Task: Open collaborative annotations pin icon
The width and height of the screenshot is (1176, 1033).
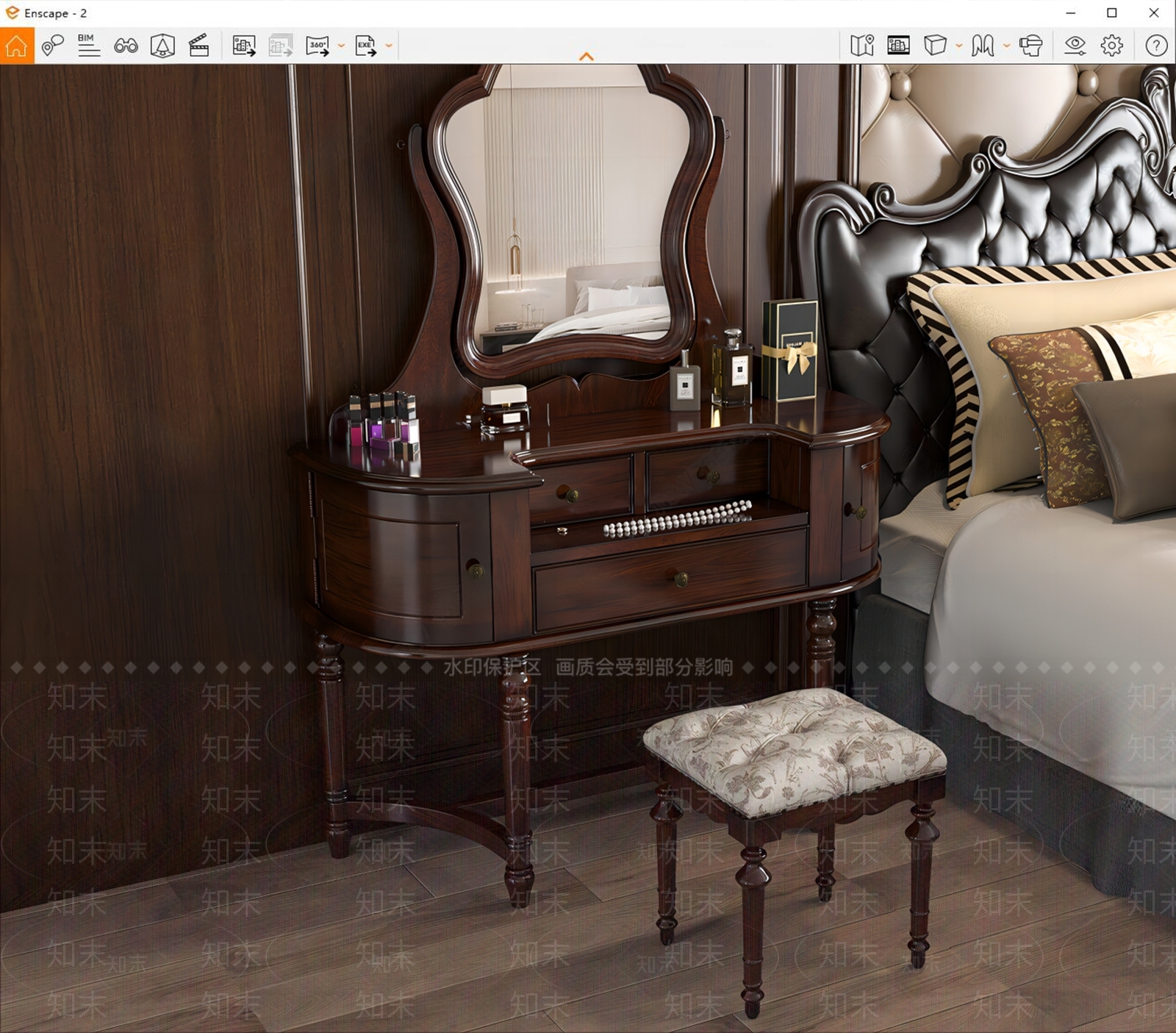Action: pyautogui.click(x=52, y=46)
